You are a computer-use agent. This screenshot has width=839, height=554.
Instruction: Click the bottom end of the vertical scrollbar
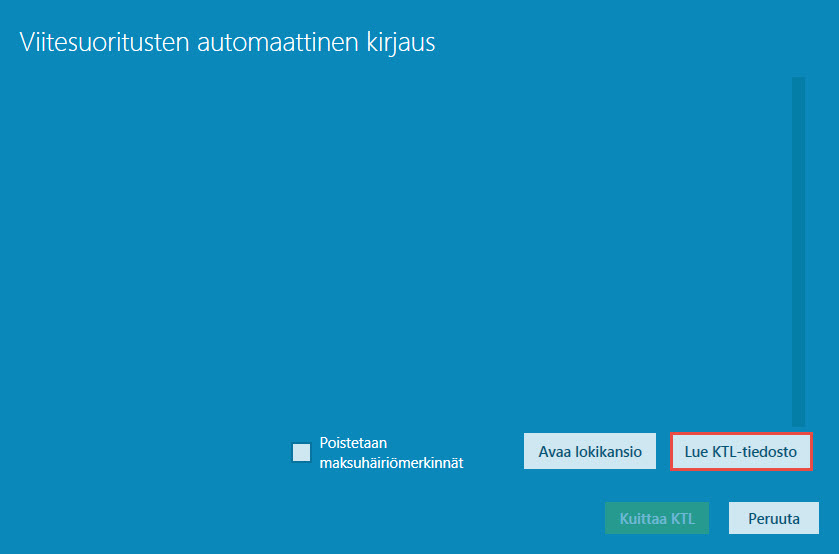(x=798, y=420)
